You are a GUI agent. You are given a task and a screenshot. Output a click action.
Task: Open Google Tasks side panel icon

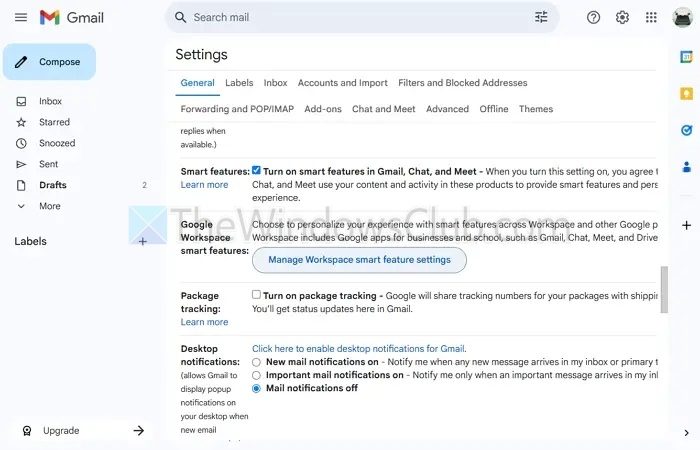tap(686, 130)
